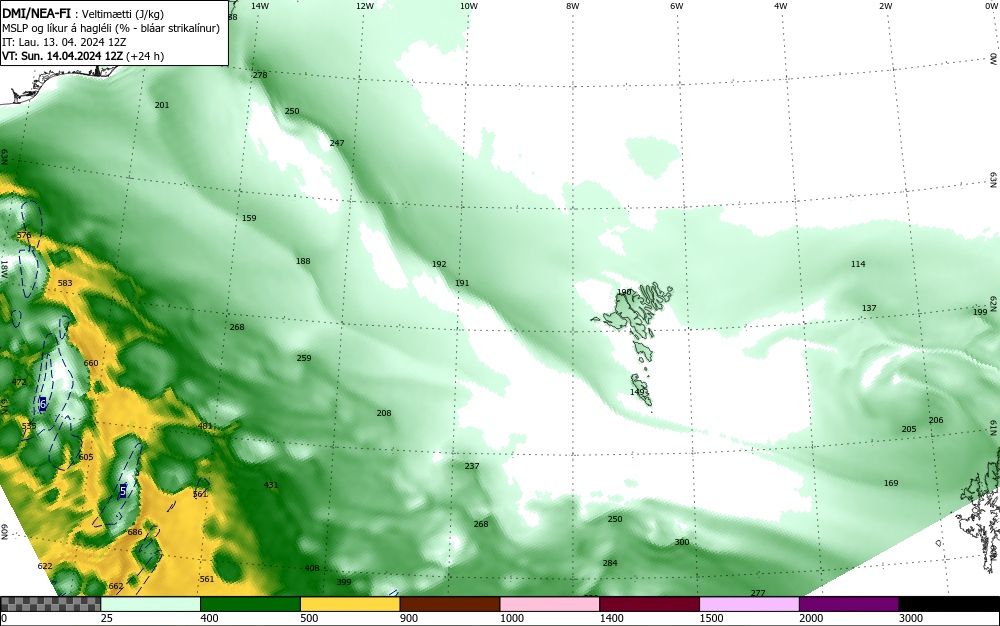Click the CAPE value '605' on the map

(85, 457)
